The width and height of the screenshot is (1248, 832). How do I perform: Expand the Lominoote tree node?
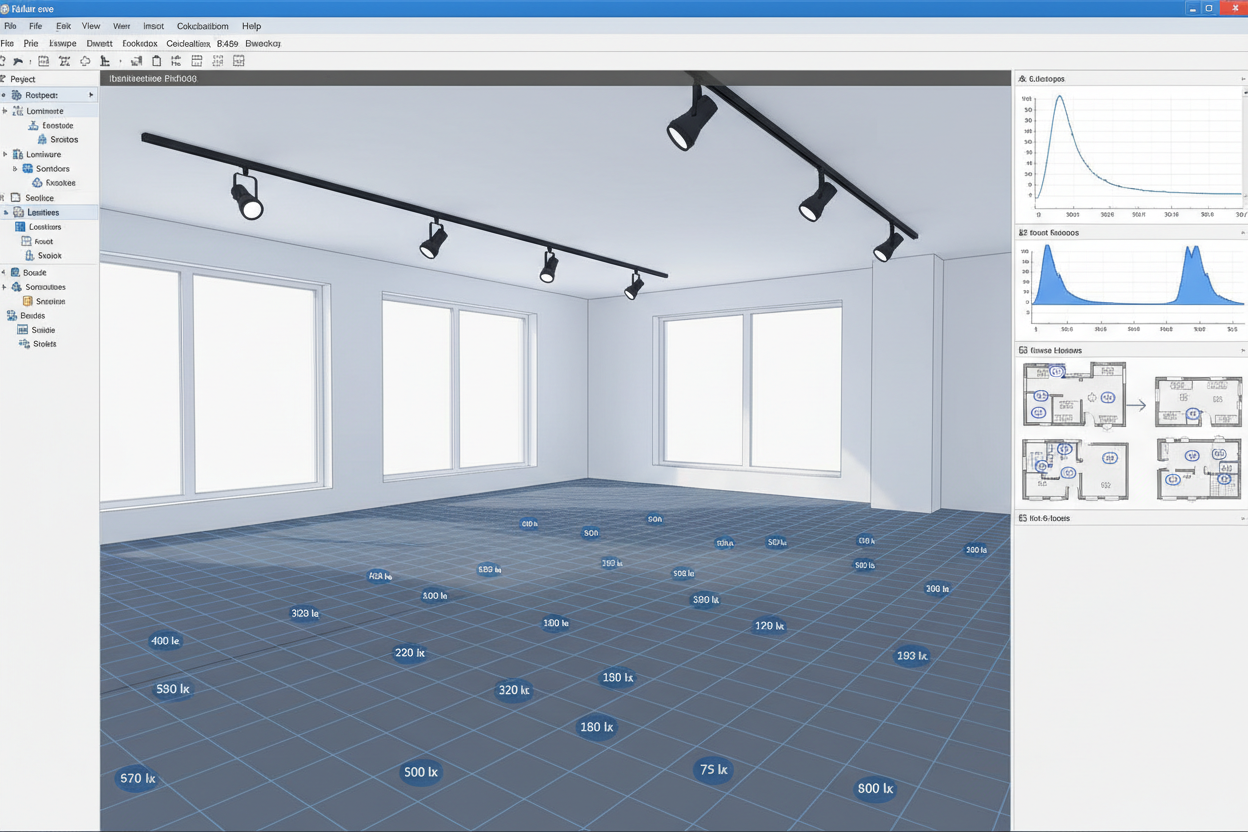tap(6, 111)
